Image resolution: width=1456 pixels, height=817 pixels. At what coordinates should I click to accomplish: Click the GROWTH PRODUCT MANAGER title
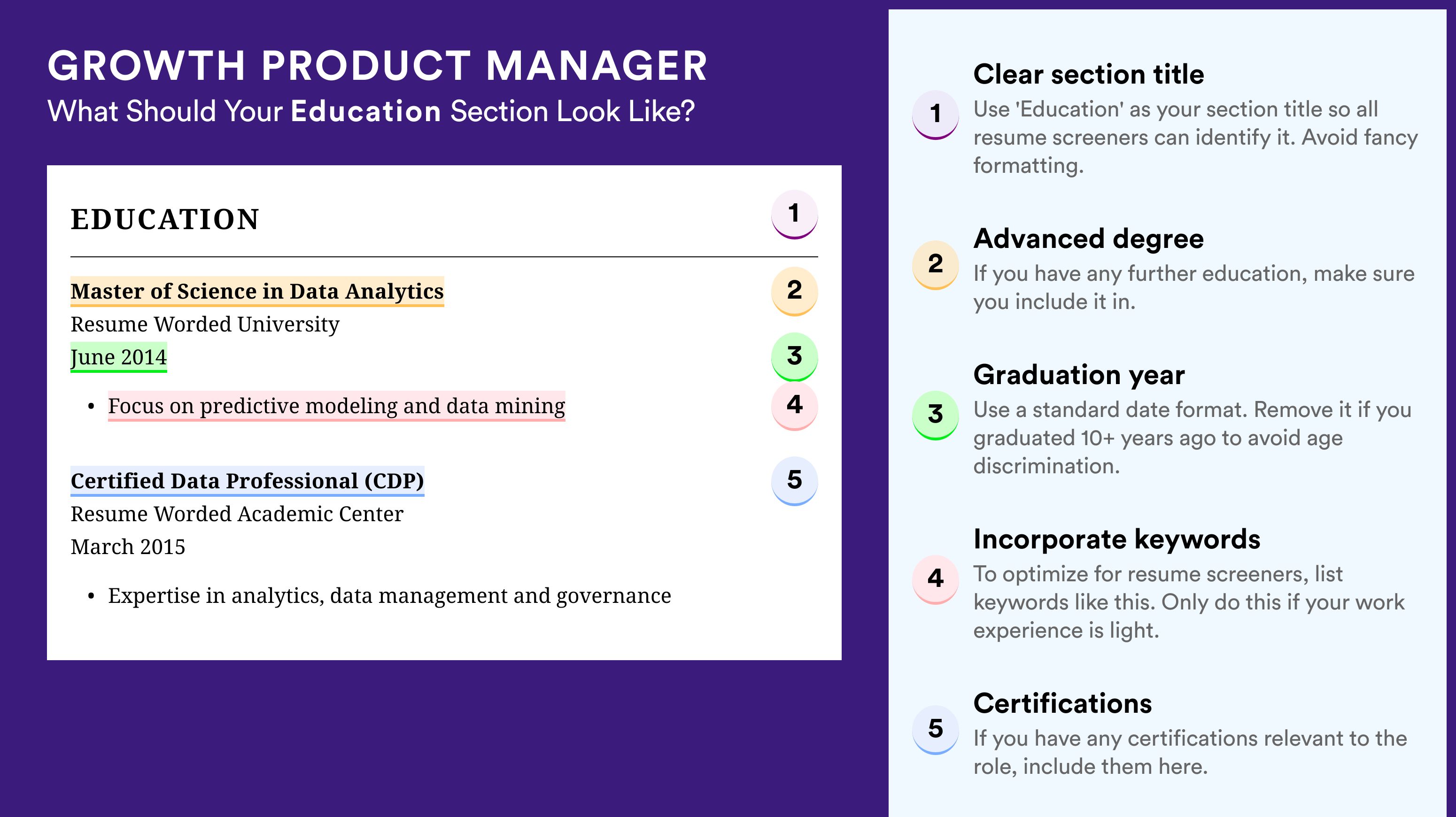coord(378,66)
